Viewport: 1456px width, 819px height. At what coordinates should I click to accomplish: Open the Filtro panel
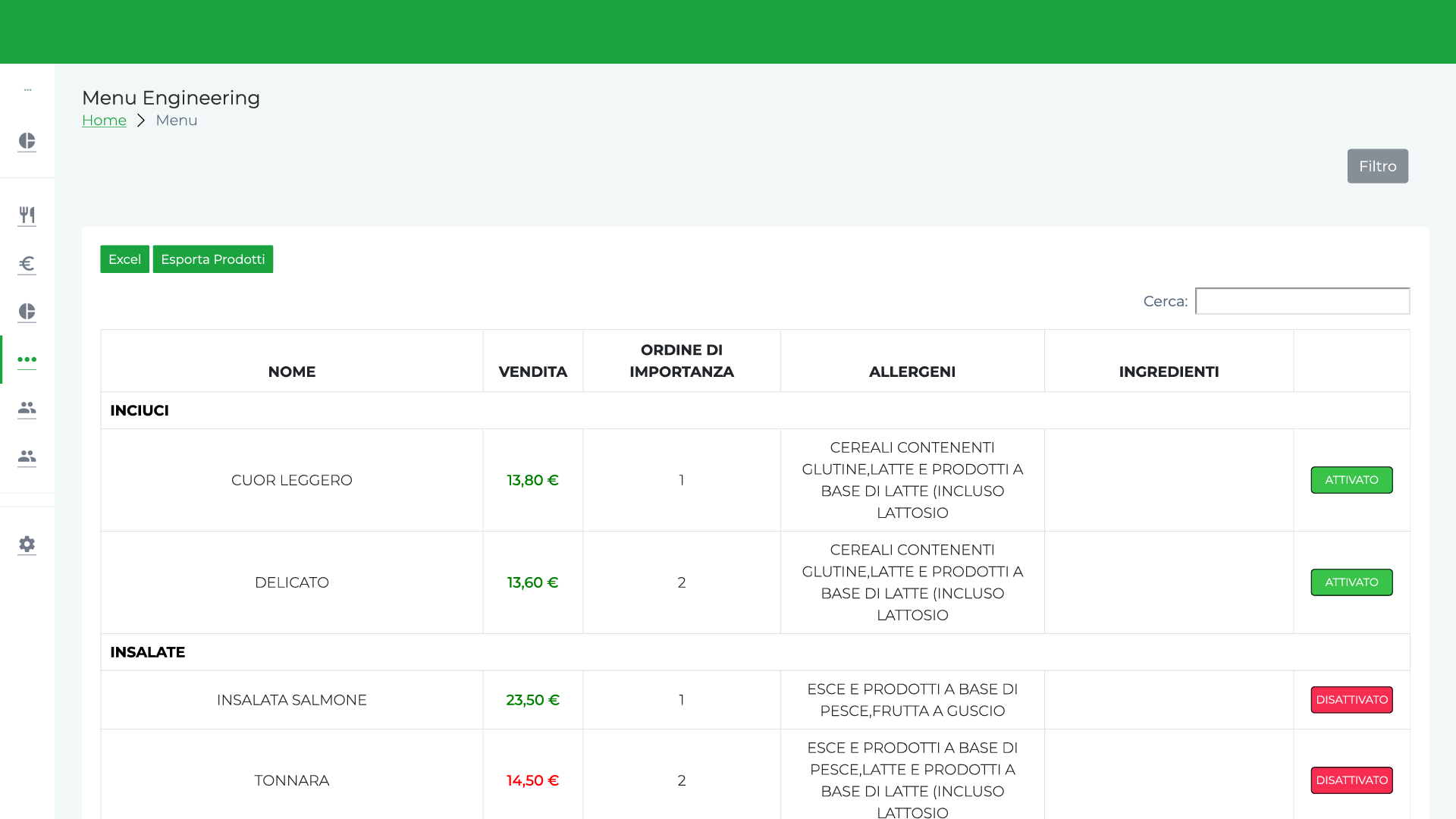(1377, 166)
